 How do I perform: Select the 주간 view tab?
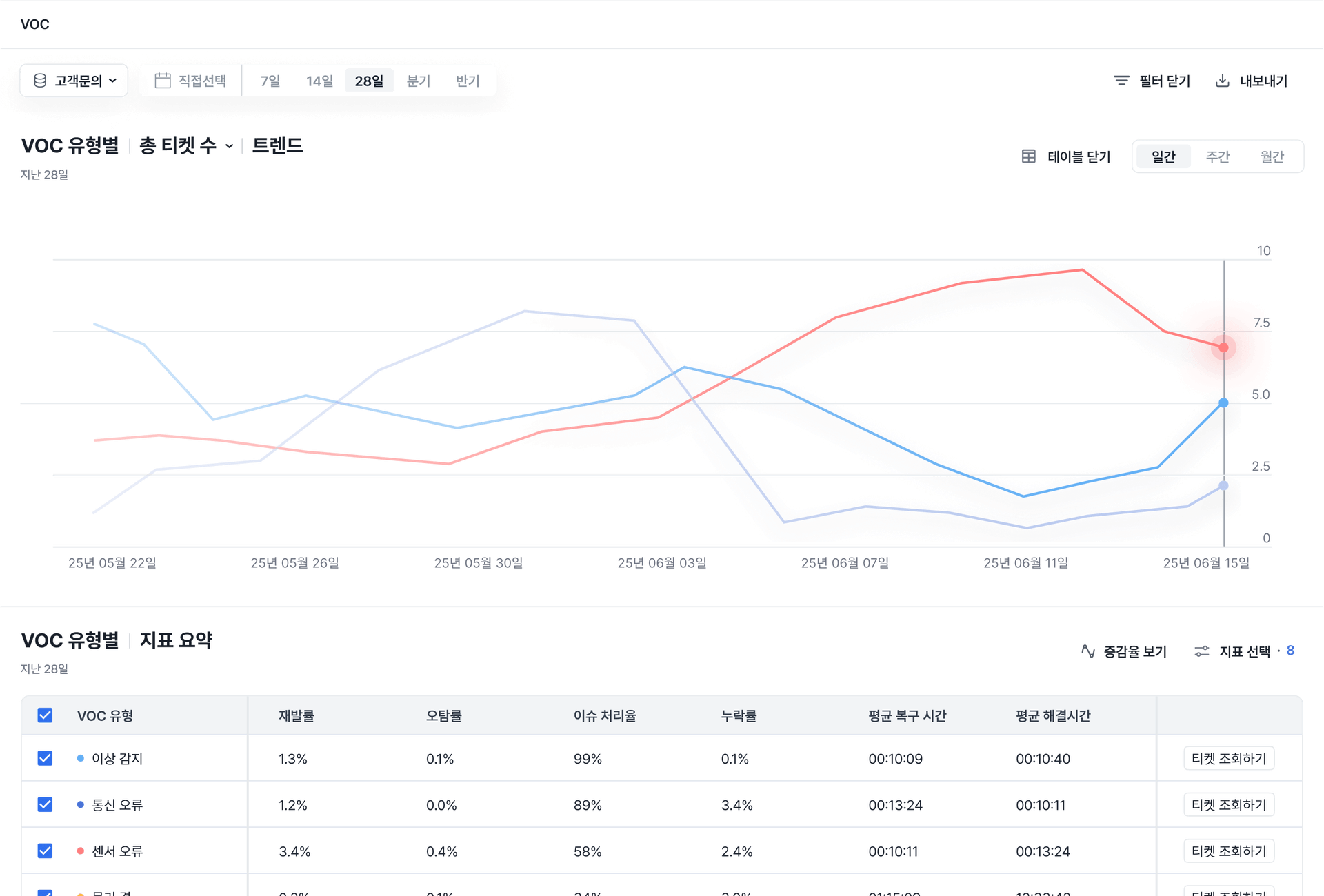[1217, 156]
